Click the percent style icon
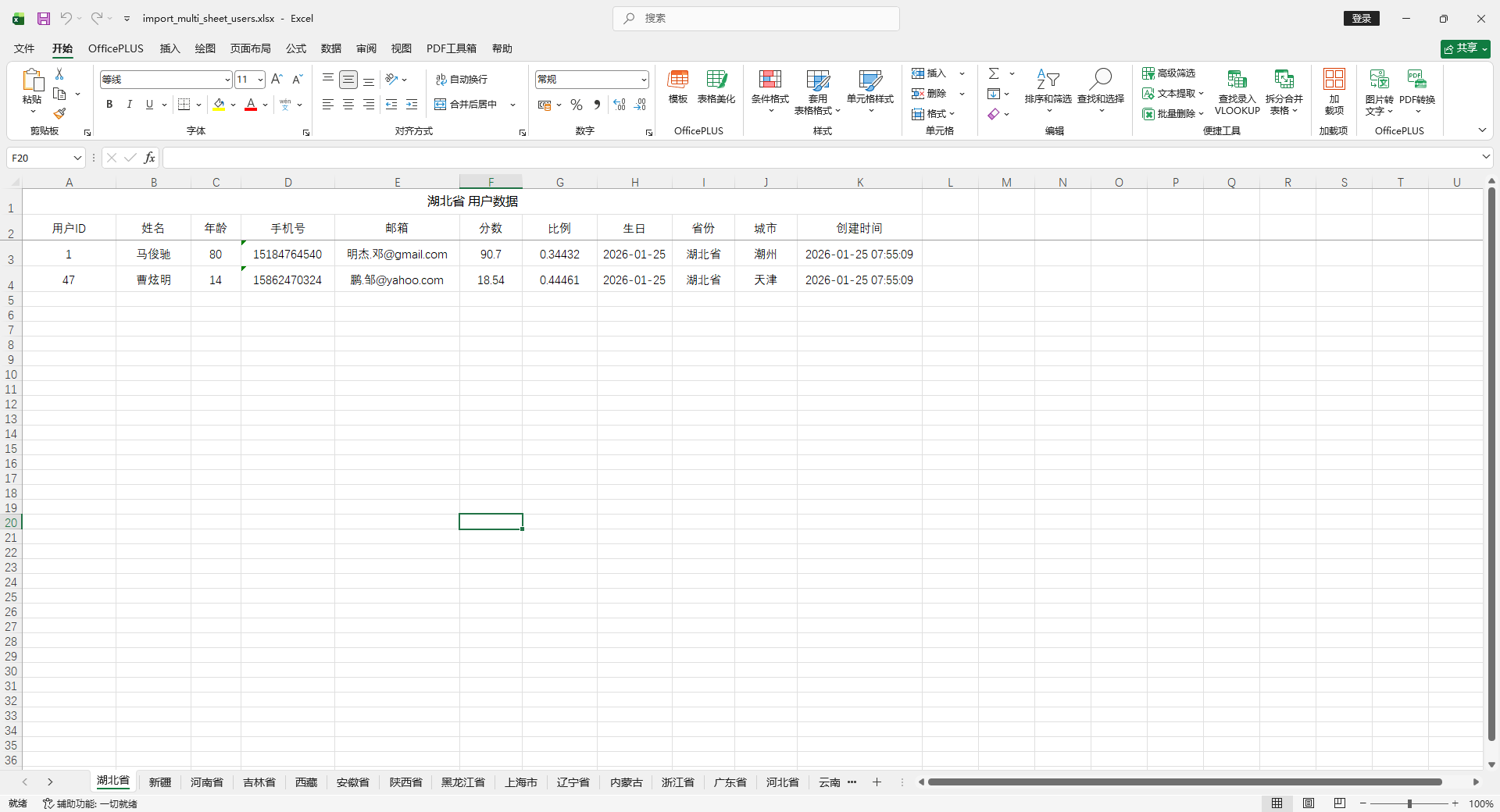The width and height of the screenshot is (1500, 812). click(x=577, y=105)
